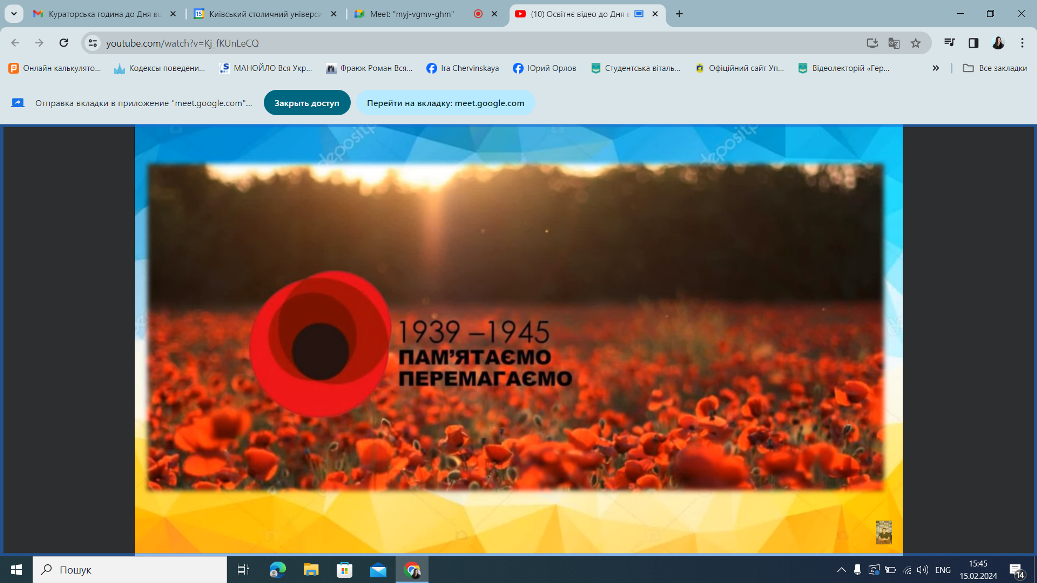
Task: Open the МАНОЙЛО Вся Укр bookmark
Action: 265,68
